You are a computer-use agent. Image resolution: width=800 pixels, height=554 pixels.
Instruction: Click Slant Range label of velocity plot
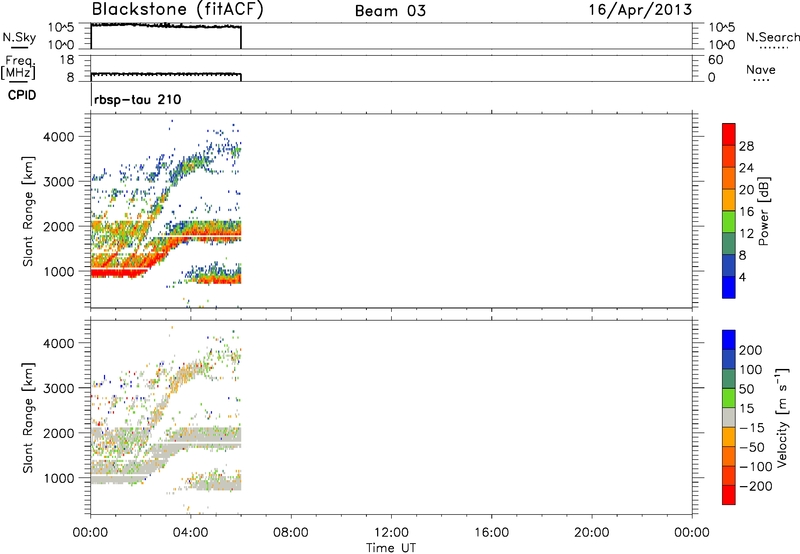pyautogui.click(x=28, y=417)
